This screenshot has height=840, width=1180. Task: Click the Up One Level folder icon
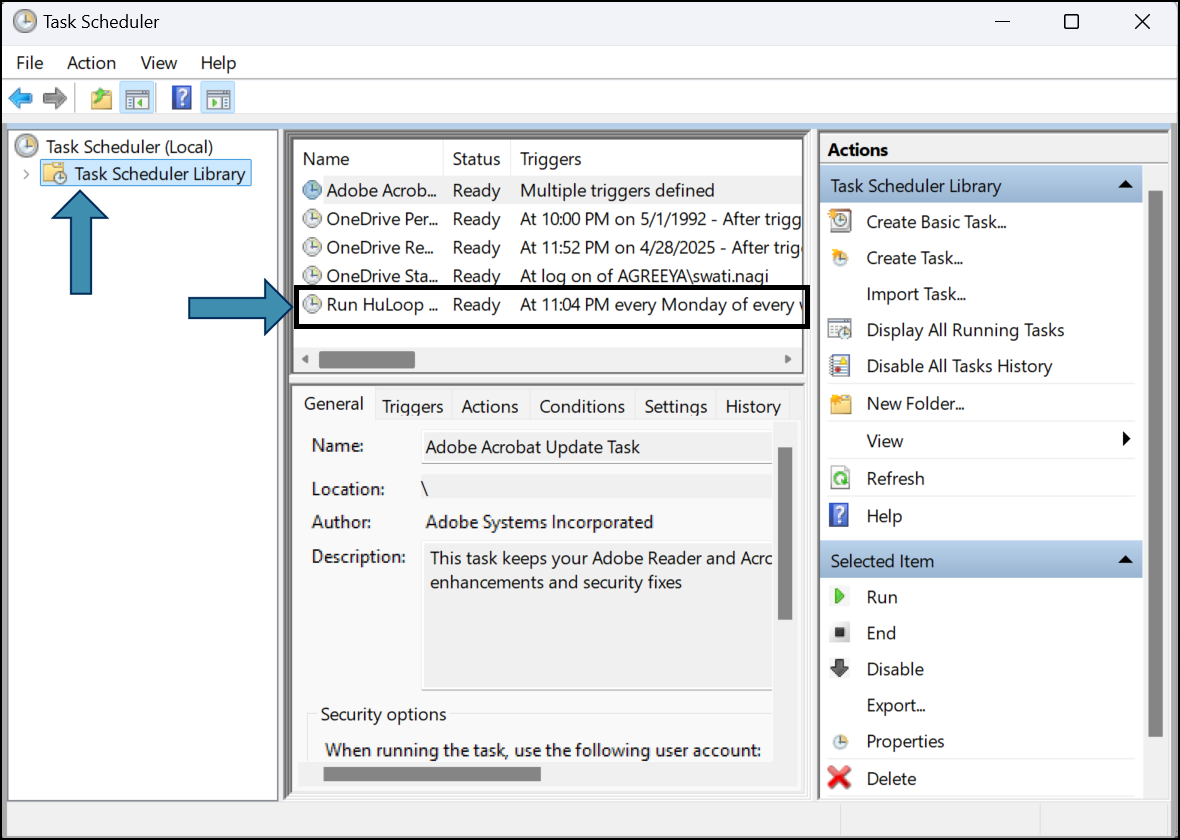pyautogui.click(x=101, y=98)
